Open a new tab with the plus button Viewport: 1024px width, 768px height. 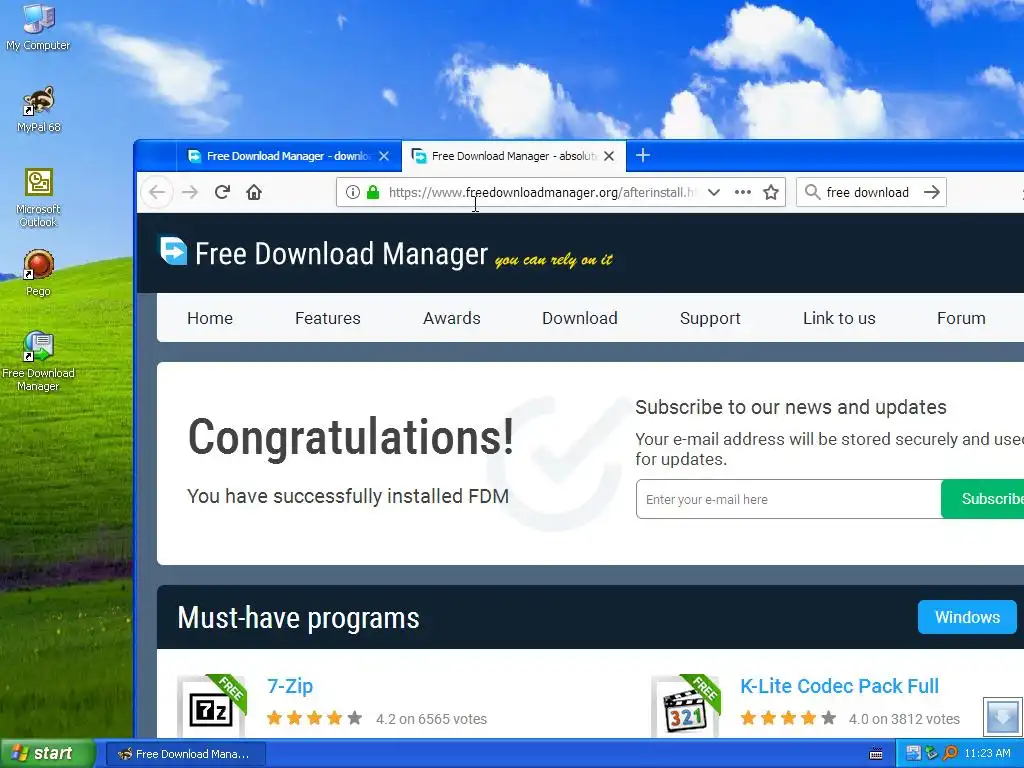click(643, 155)
